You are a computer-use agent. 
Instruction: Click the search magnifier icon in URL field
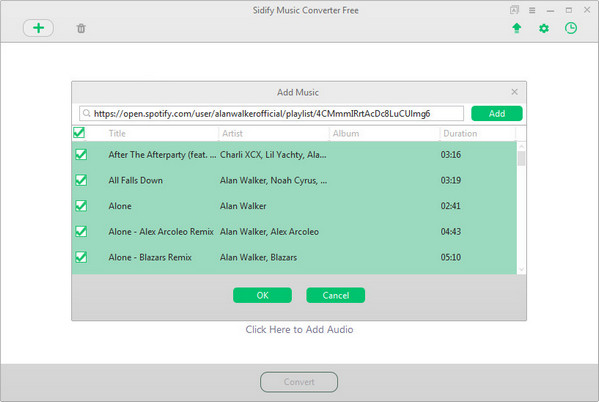pos(87,113)
